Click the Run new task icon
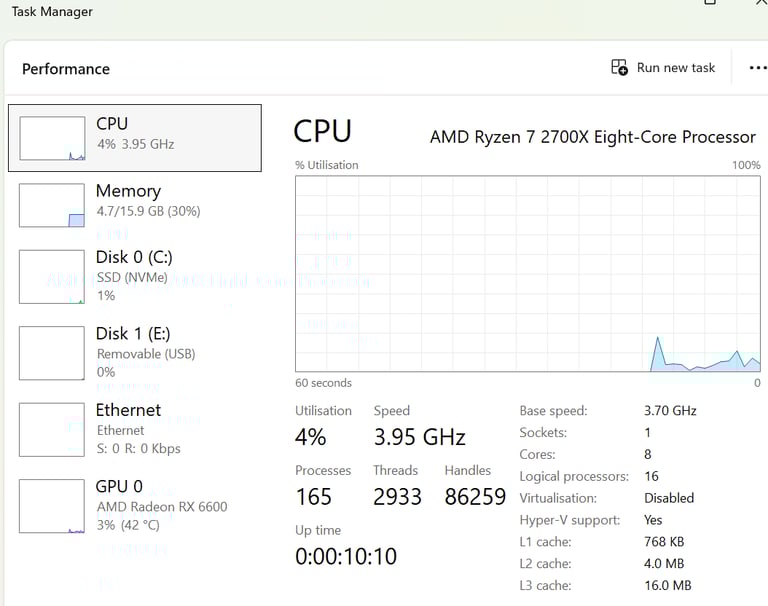Image resolution: width=768 pixels, height=606 pixels. click(619, 67)
